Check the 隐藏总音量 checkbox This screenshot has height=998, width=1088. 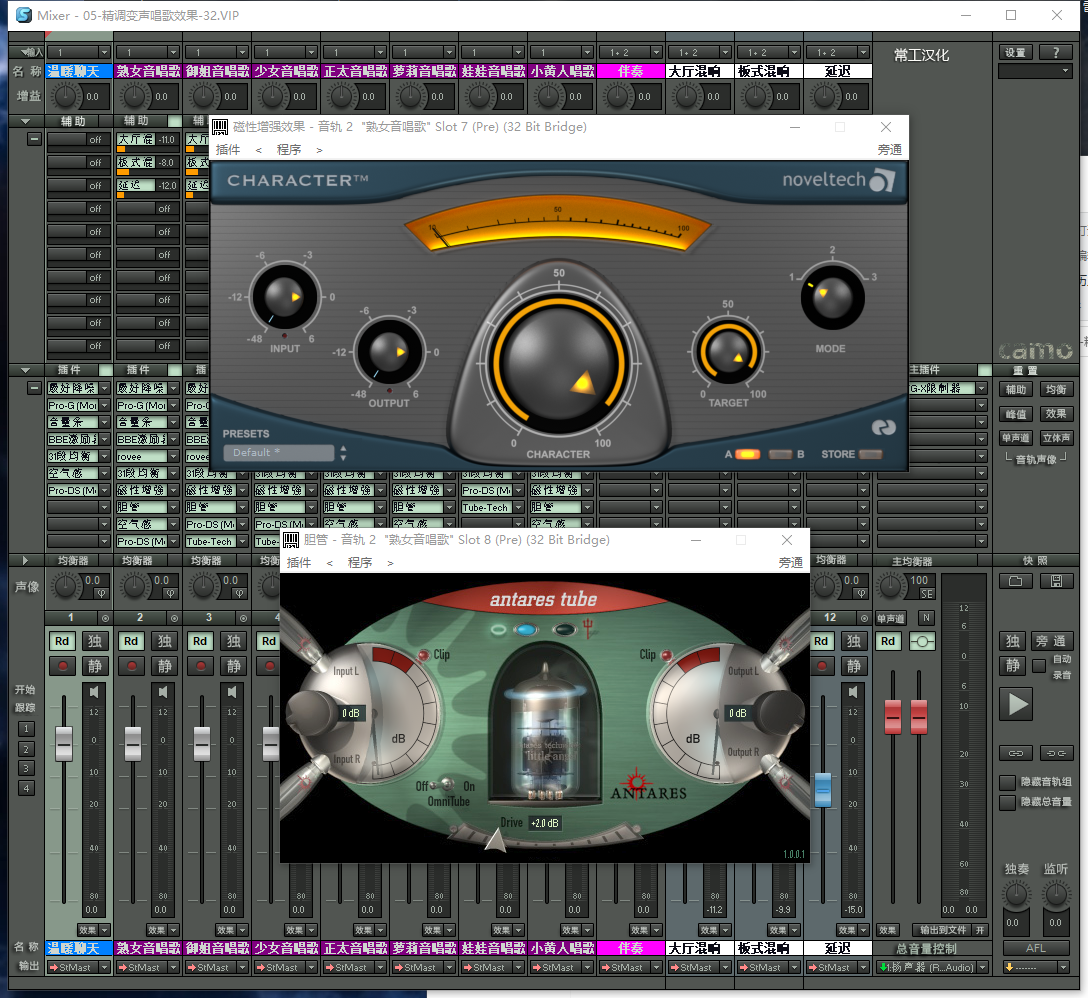tap(1008, 803)
